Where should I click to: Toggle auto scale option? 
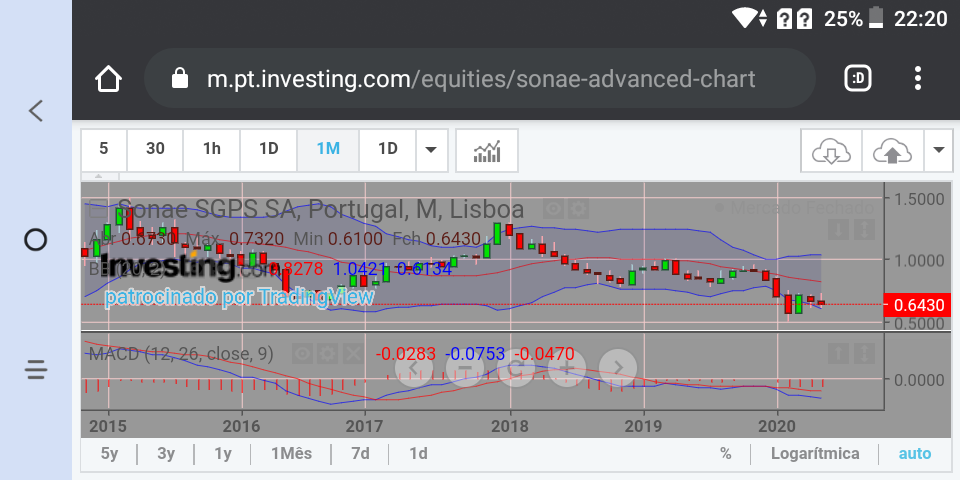915,454
